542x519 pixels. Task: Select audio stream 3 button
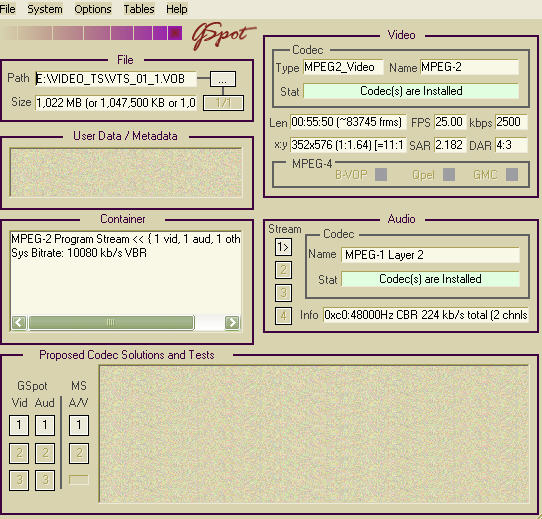click(x=283, y=293)
